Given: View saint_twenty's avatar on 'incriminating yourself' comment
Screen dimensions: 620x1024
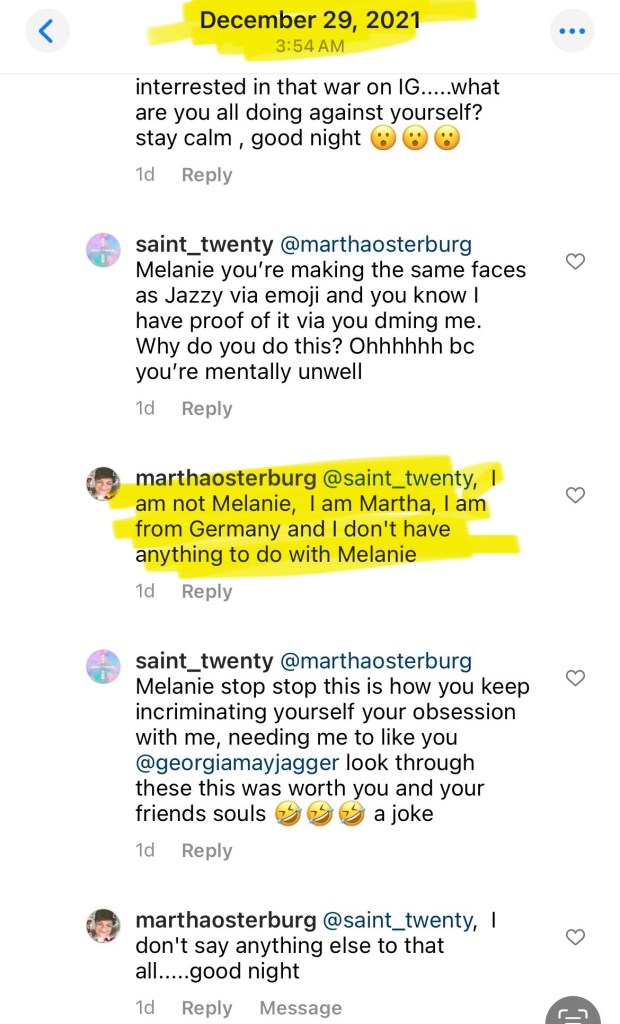Looking at the screenshot, I should 105,667.
